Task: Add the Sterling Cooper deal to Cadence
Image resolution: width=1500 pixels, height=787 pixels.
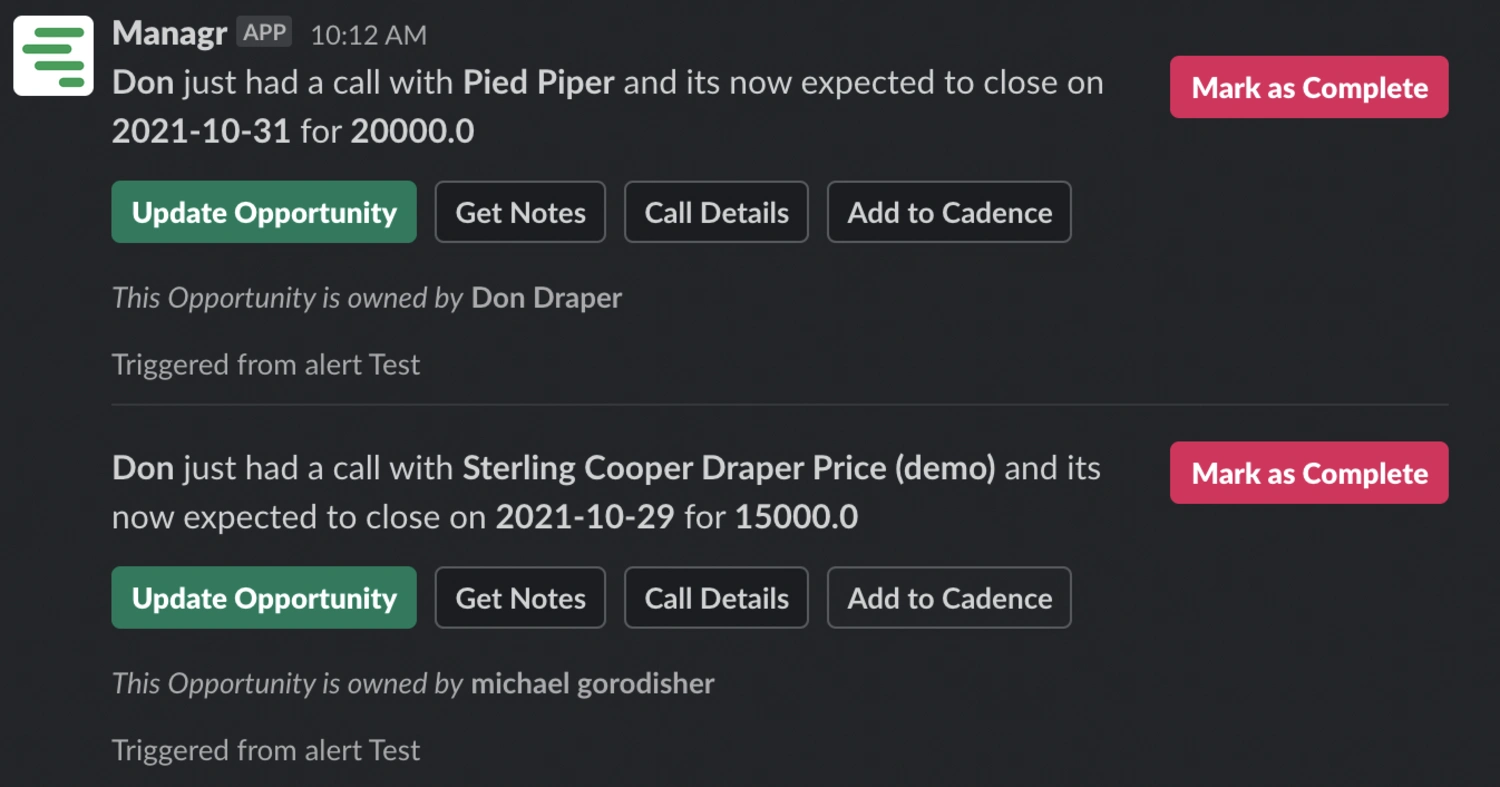Action: [949, 598]
